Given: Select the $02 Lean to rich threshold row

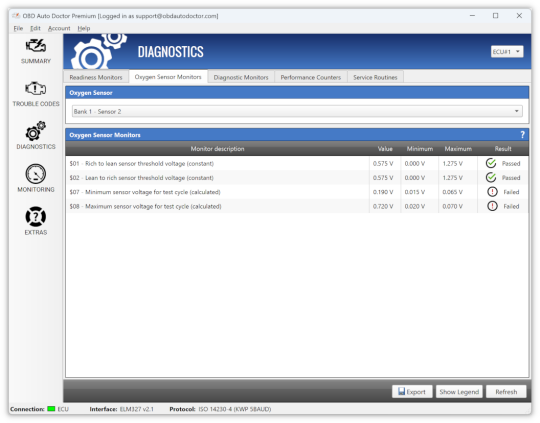Looking at the screenshot, I should point(297,177).
